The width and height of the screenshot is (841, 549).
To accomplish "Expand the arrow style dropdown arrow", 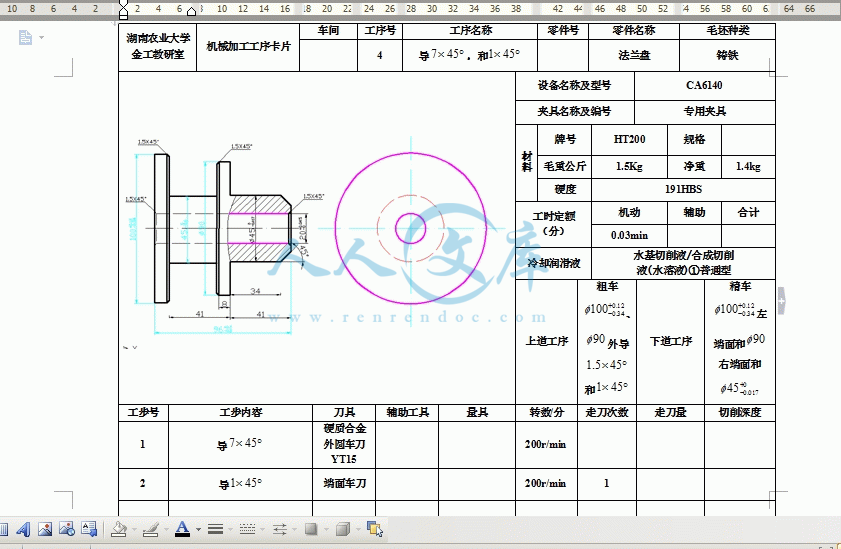I will point(294,530).
